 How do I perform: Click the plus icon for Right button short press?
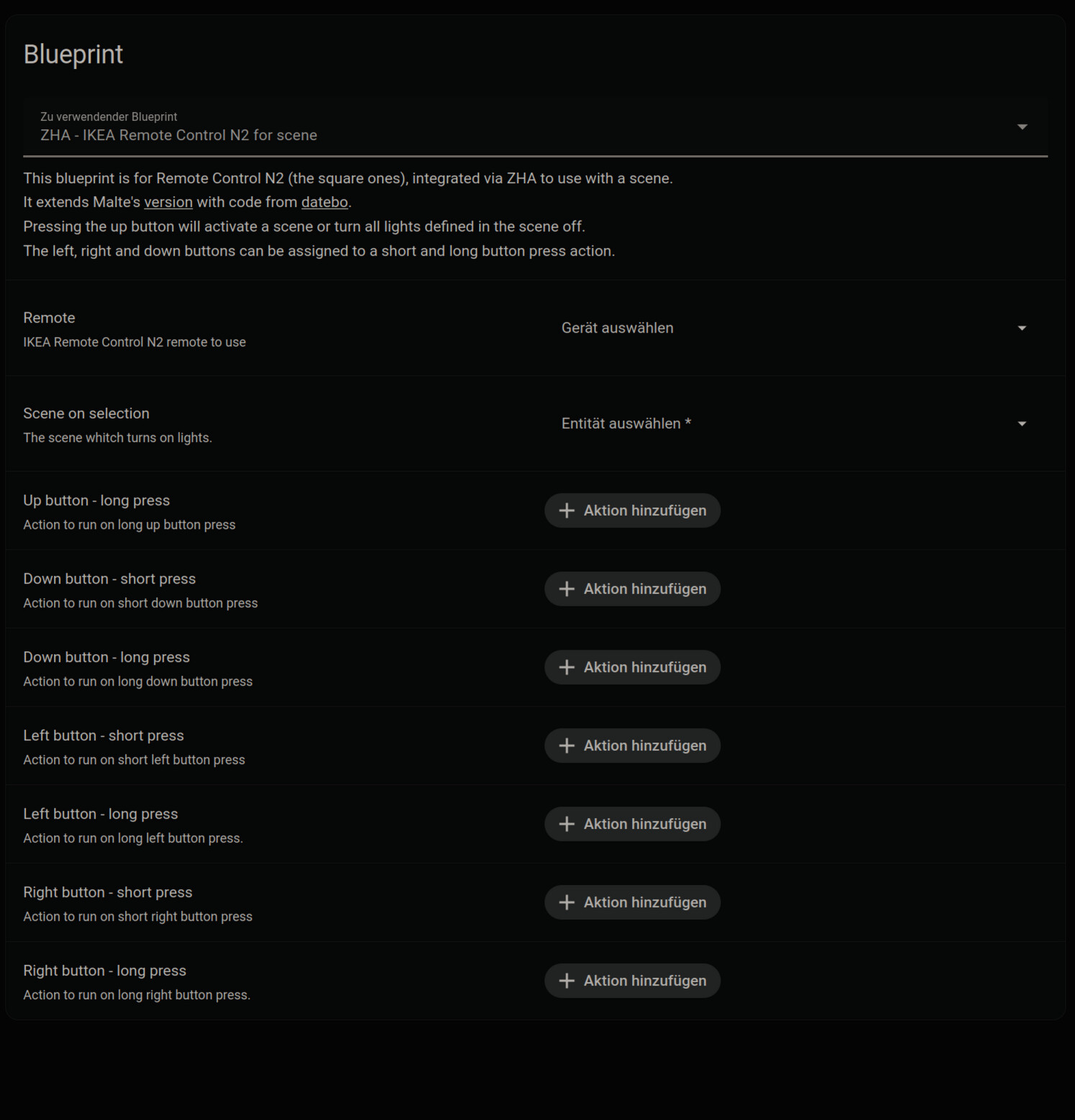[567, 902]
